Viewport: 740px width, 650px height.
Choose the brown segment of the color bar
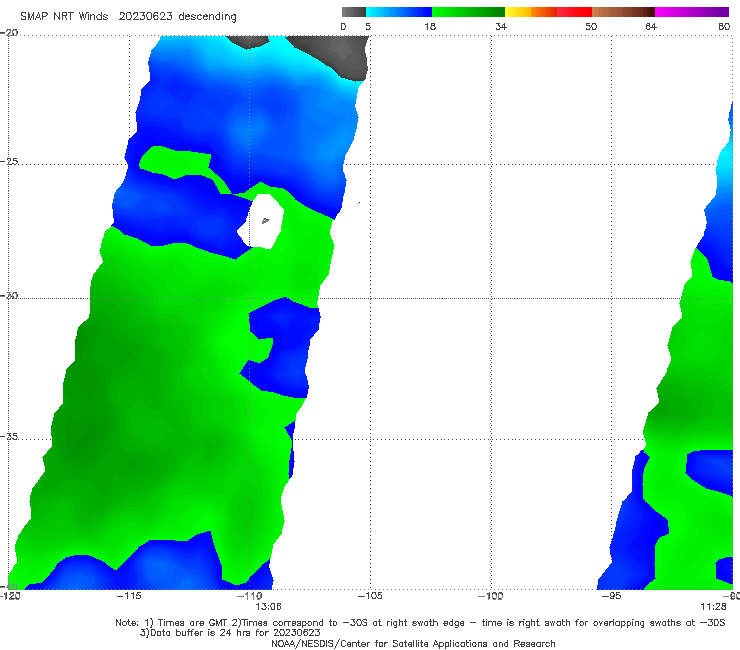pos(623,12)
